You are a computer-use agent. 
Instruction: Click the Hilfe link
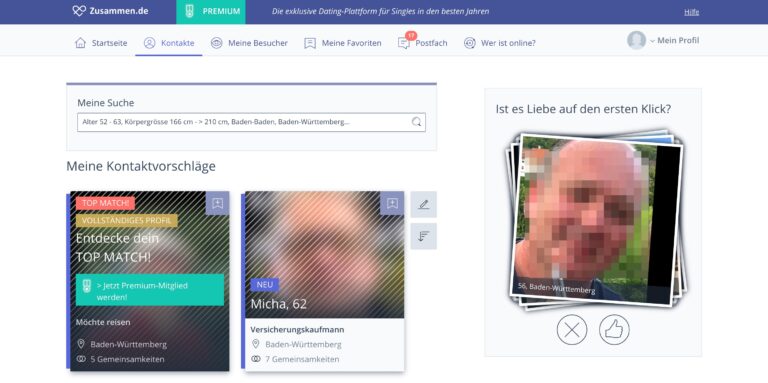tap(692, 12)
